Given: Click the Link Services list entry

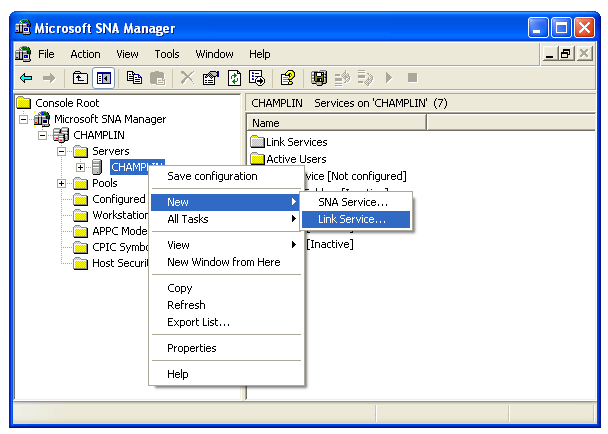Looking at the screenshot, I should [x=297, y=142].
